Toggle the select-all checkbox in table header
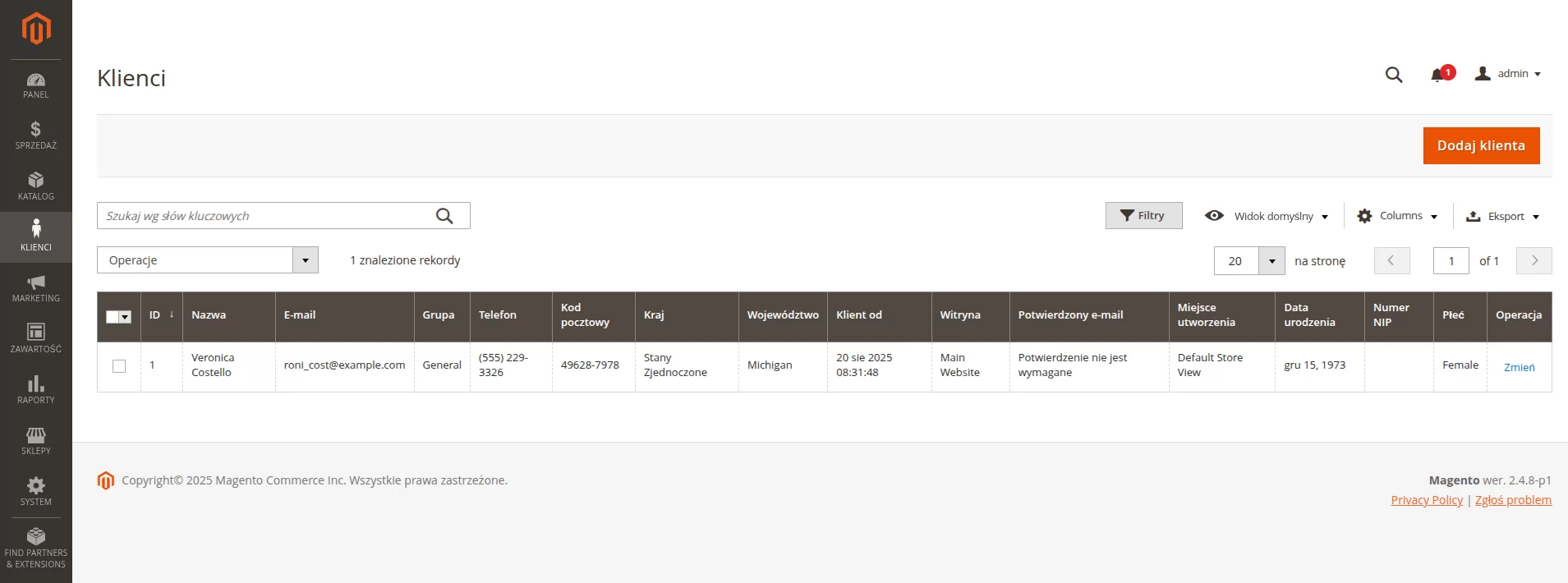Viewport: 1568px width, 583px height. pos(113,317)
